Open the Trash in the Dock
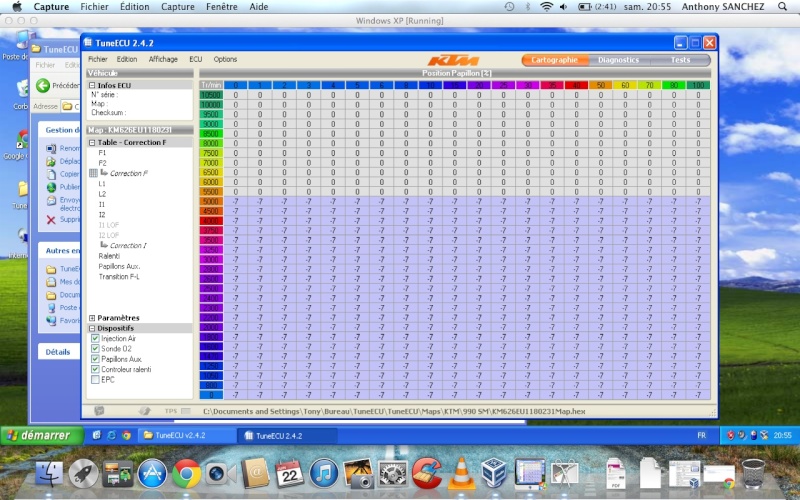 (753, 473)
